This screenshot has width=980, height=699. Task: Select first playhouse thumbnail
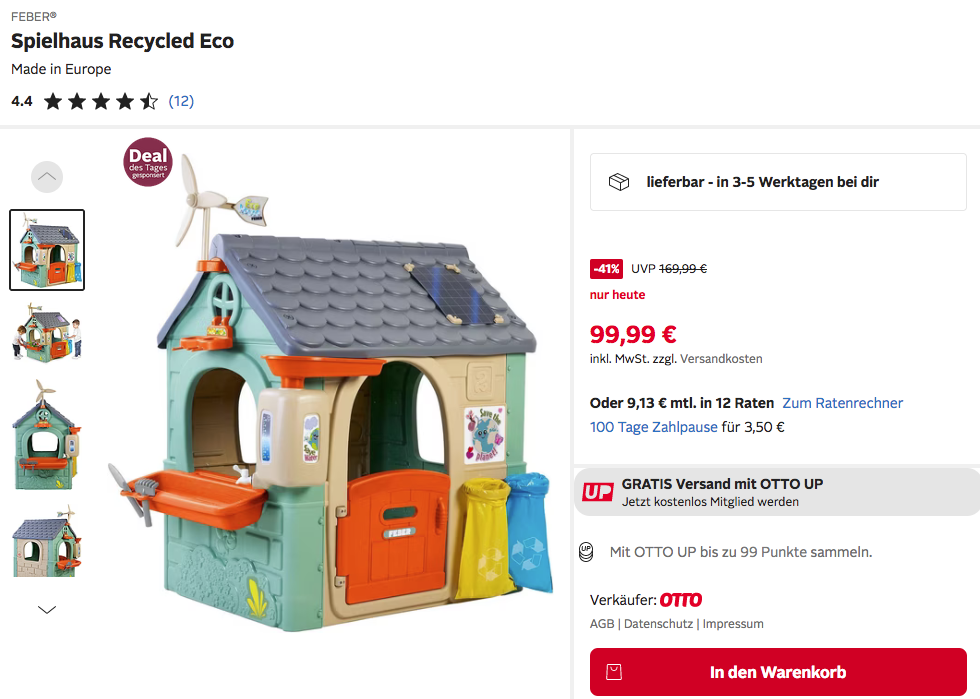[x=47, y=250]
